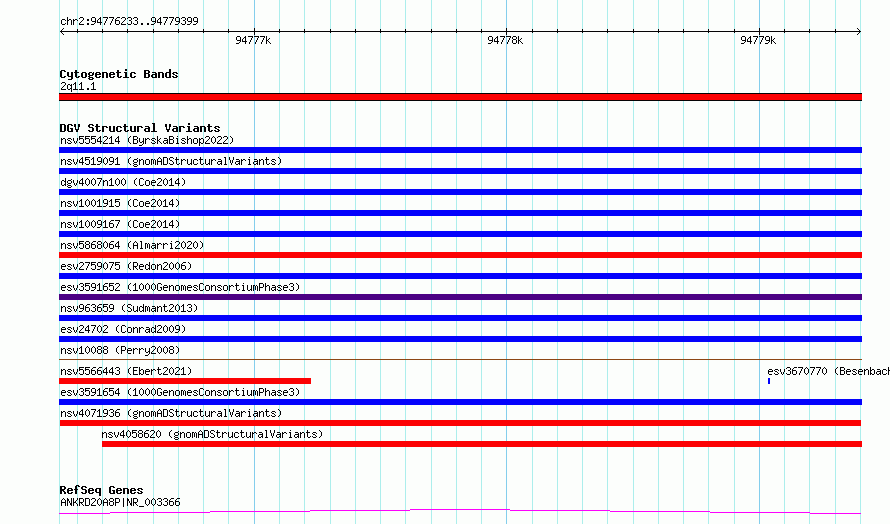Click the 94777k ruler tick label
890x524 pixels.
click(x=253, y=40)
